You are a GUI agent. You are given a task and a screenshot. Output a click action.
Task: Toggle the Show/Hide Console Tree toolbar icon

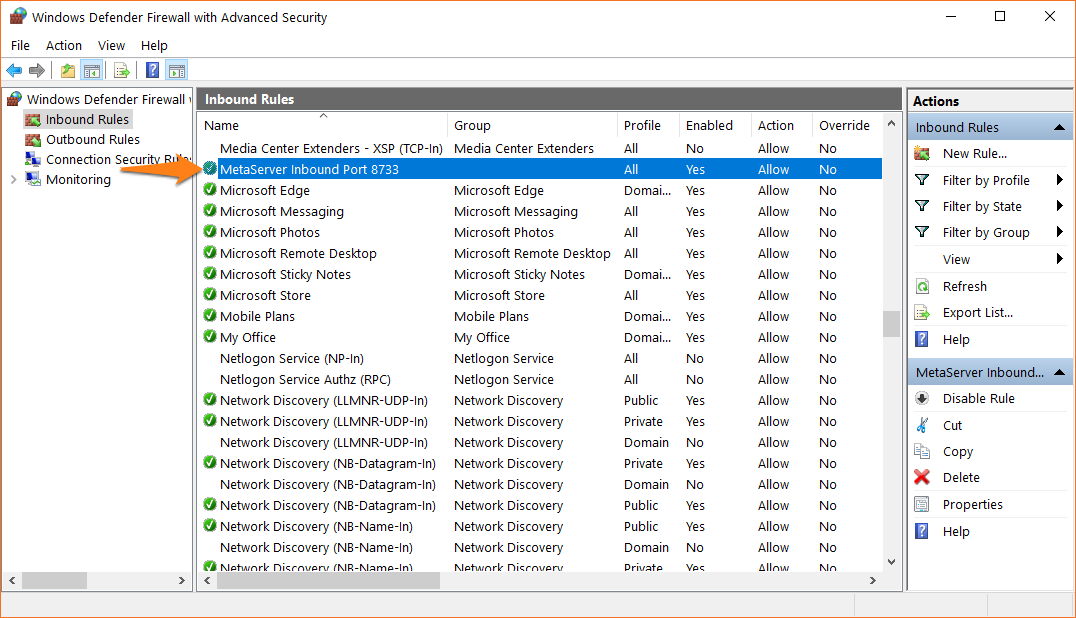click(x=91, y=71)
